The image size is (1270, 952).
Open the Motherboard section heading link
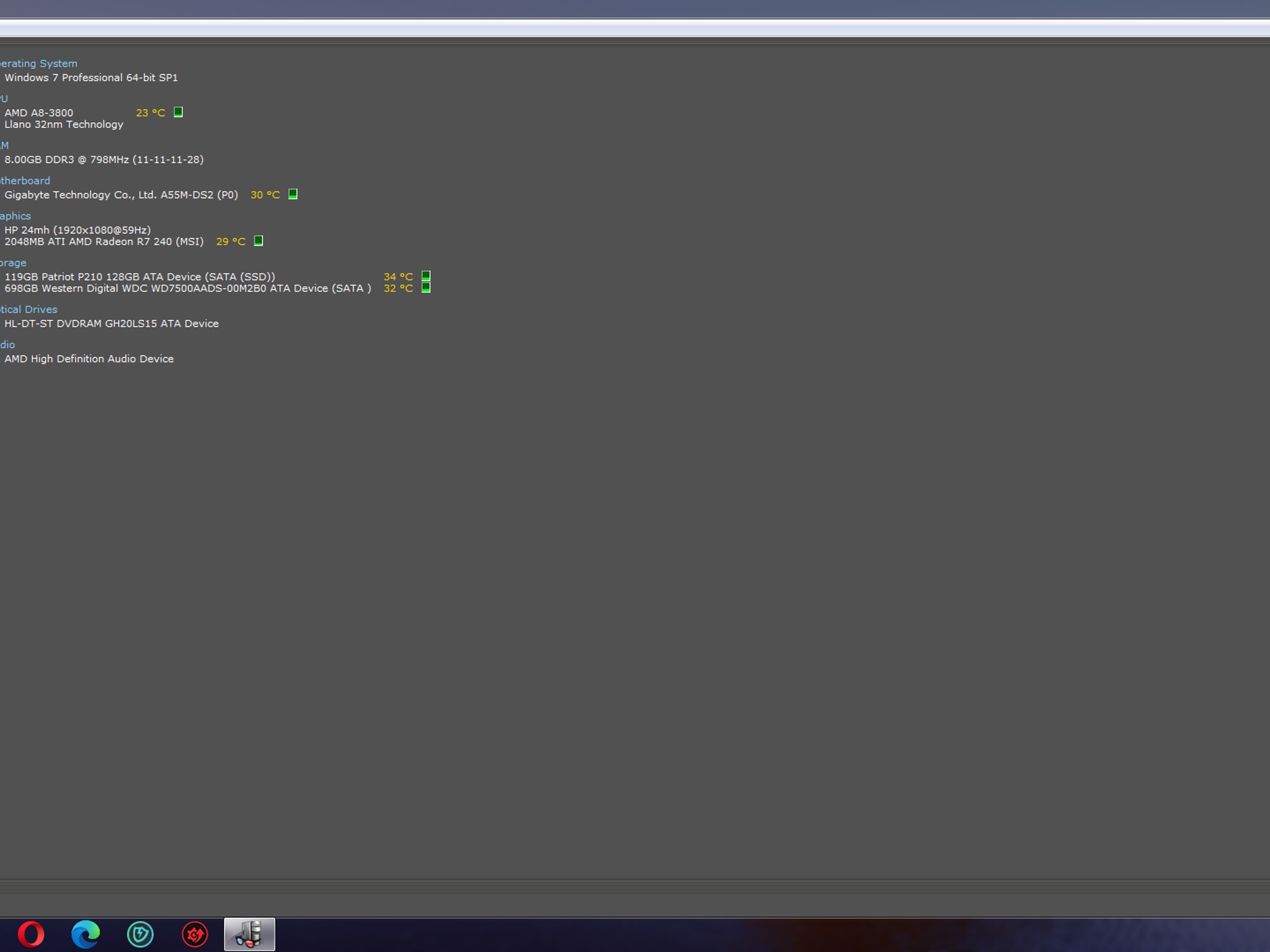(25, 180)
